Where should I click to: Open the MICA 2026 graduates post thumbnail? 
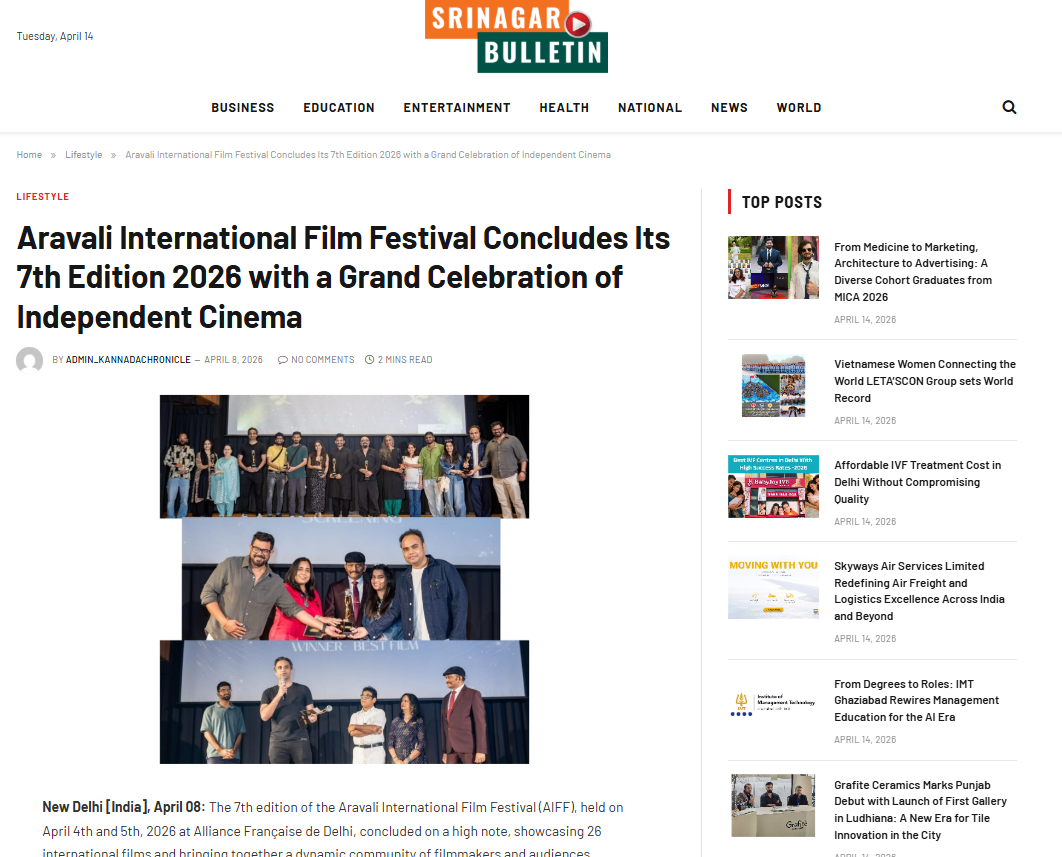(773, 268)
